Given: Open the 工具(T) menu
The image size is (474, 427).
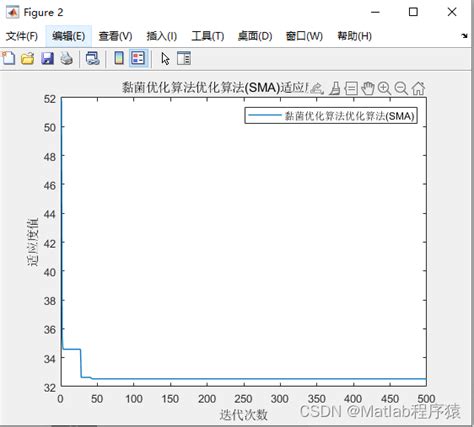Looking at the screenshot, I should [x=208, y=36].
